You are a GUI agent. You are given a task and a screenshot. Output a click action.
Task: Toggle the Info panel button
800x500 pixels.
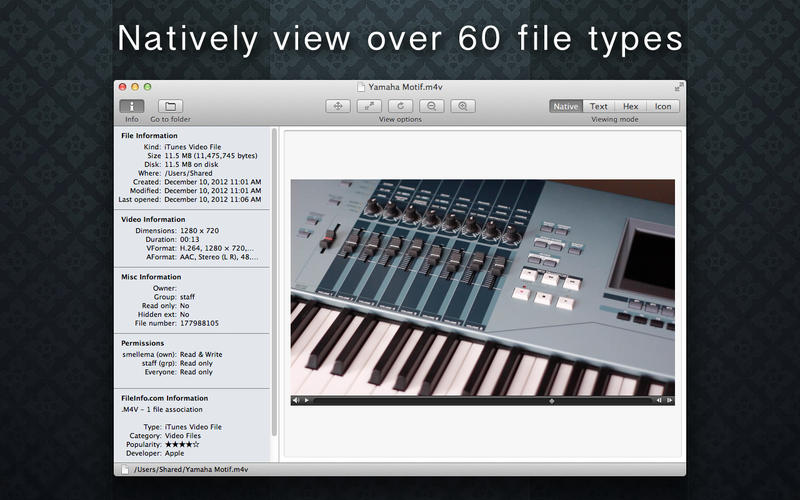click(x=132, y=106)
